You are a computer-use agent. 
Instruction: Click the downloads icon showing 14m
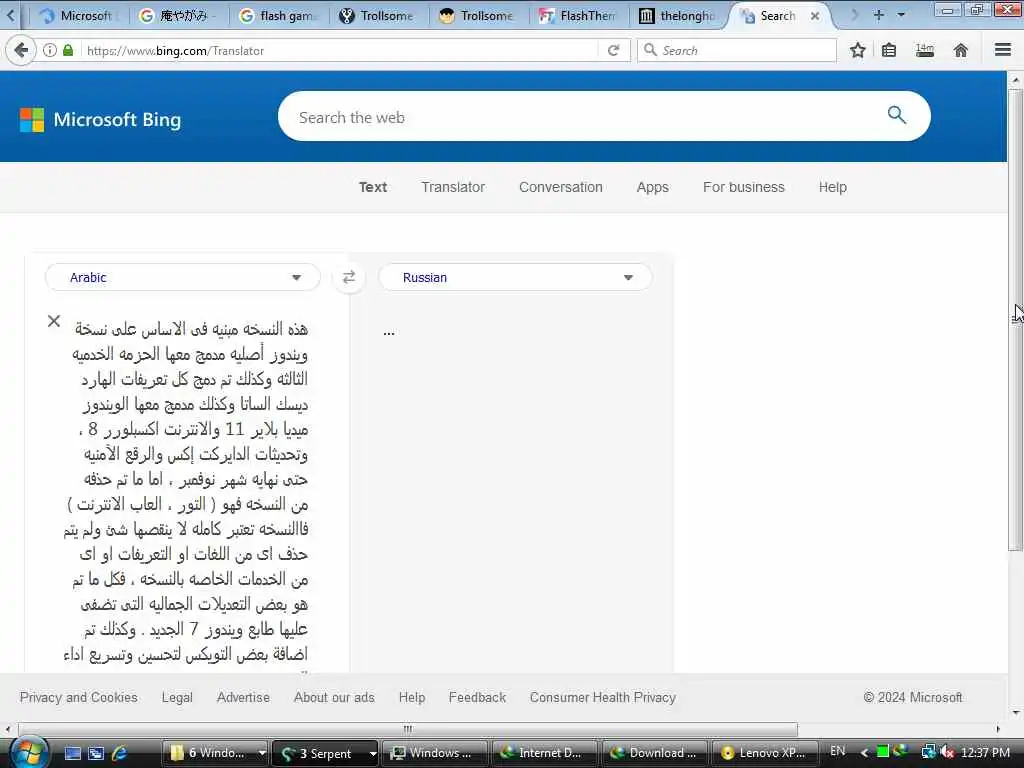pyautogui.click(x=925, y=50)
